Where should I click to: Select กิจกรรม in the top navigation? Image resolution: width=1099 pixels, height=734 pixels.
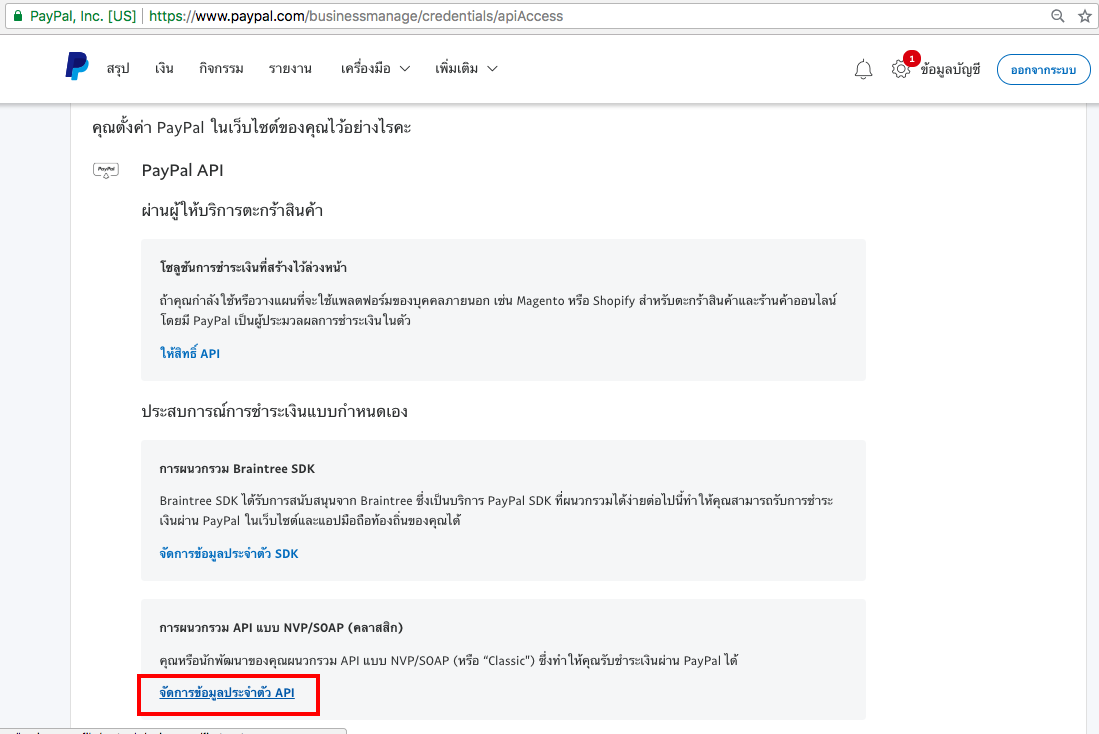pyautogui.click(x=221, y=68)
